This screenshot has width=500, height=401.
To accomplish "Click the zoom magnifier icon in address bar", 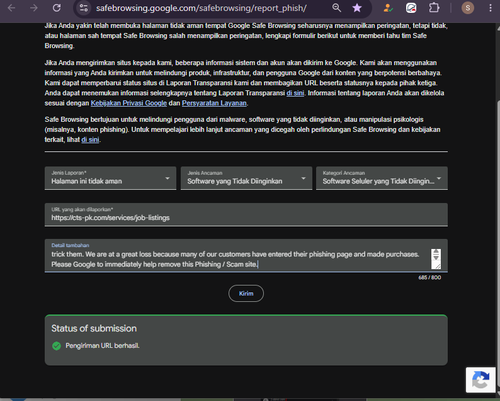I will [336, 8].
